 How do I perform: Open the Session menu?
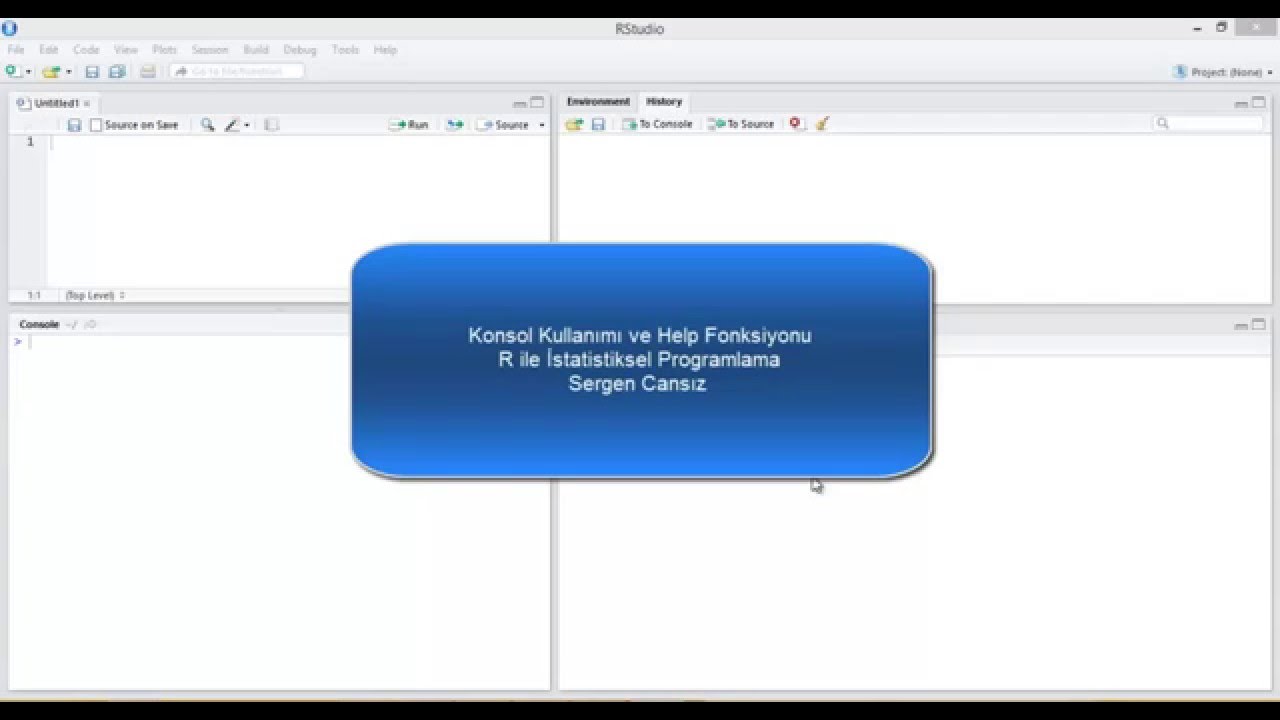(210, 49)
